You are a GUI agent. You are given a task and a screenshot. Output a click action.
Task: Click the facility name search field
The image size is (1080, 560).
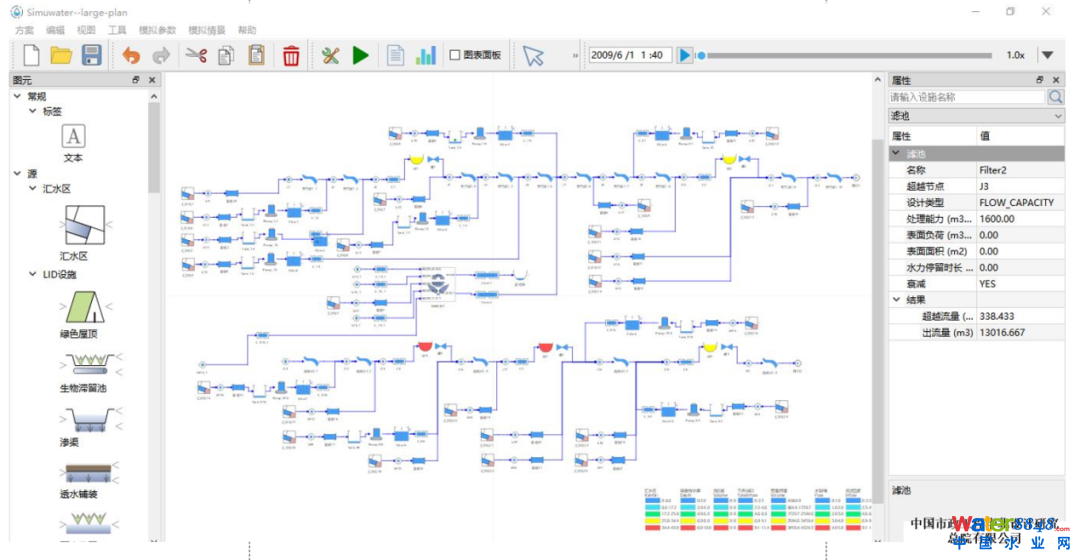(966, 97)
